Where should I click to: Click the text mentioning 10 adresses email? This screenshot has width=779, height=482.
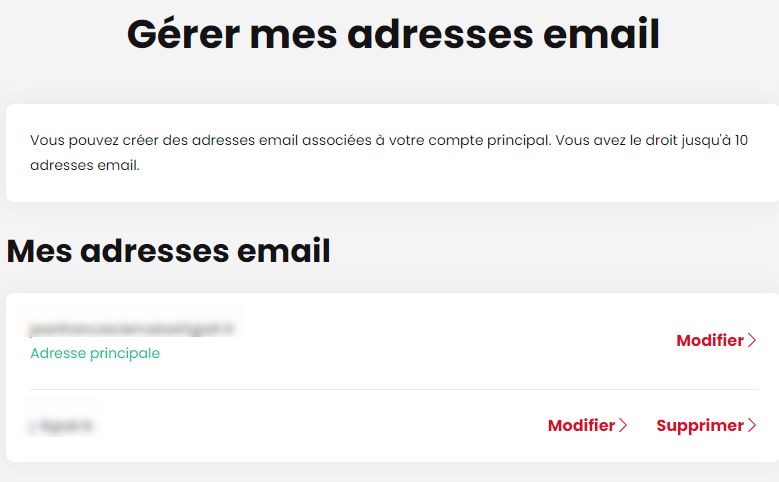(84, 165)
